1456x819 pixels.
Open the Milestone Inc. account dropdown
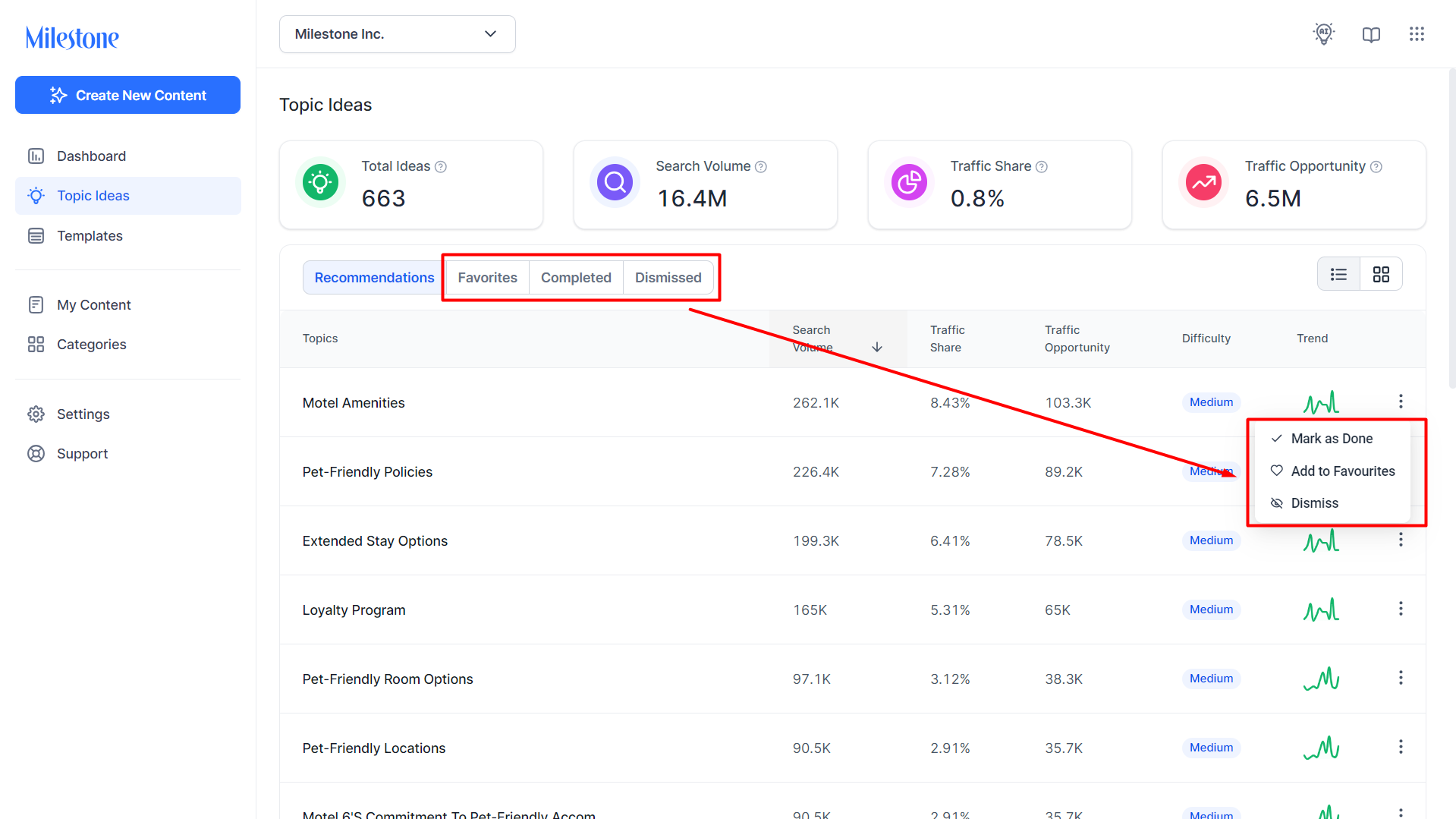pyautogui.click(x=398, y=34)
